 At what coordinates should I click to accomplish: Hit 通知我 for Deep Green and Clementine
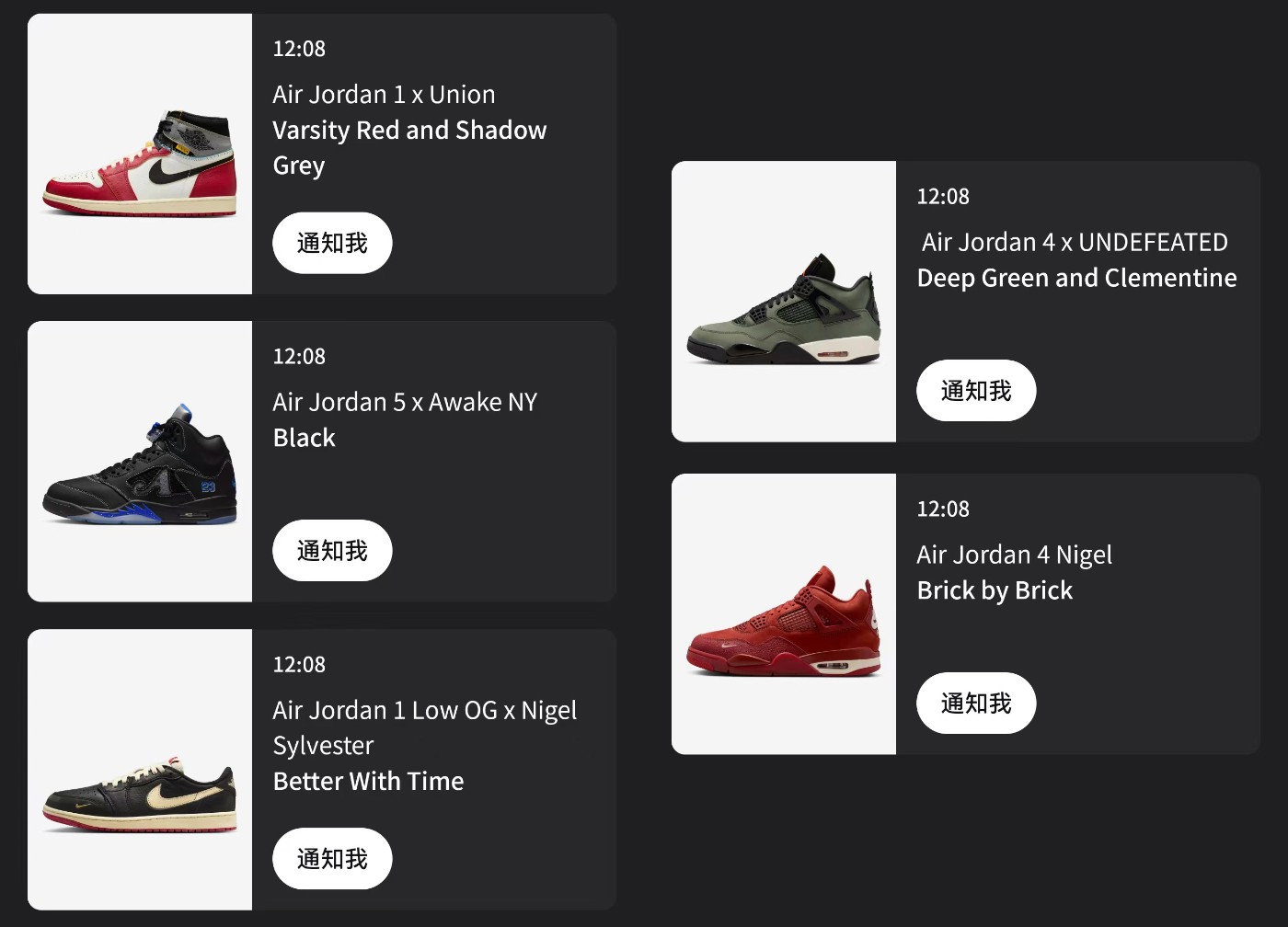tap(976, 391)
